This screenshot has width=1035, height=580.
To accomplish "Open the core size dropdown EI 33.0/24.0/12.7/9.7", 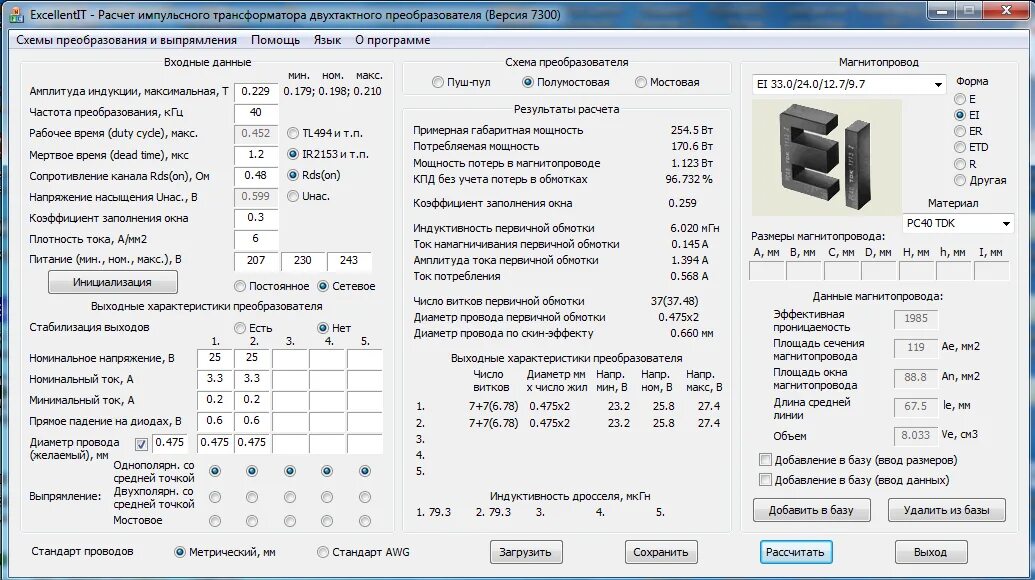I will click(x=850, y=84).
